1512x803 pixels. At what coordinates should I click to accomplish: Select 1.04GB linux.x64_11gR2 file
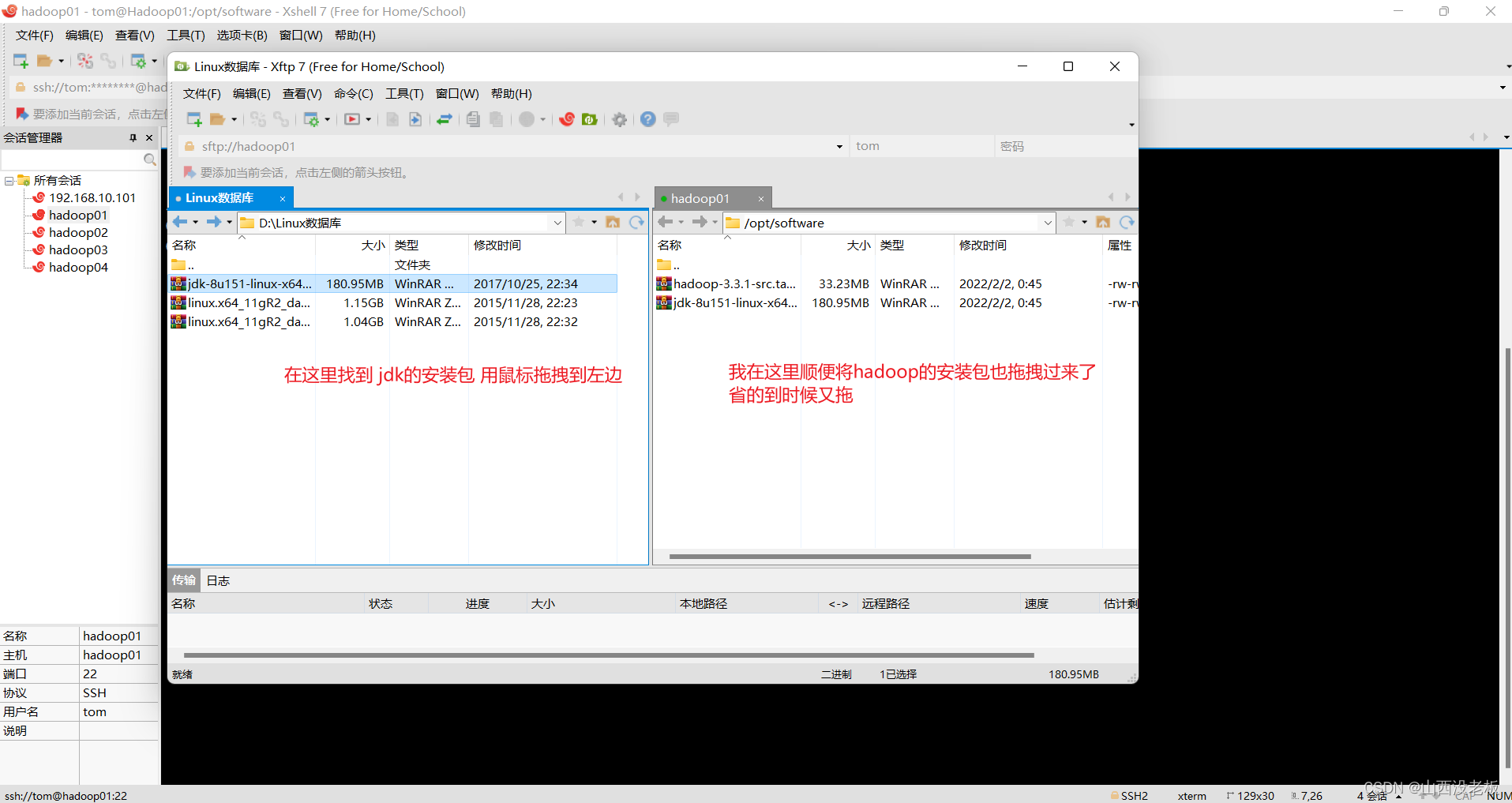pos(393,321)
